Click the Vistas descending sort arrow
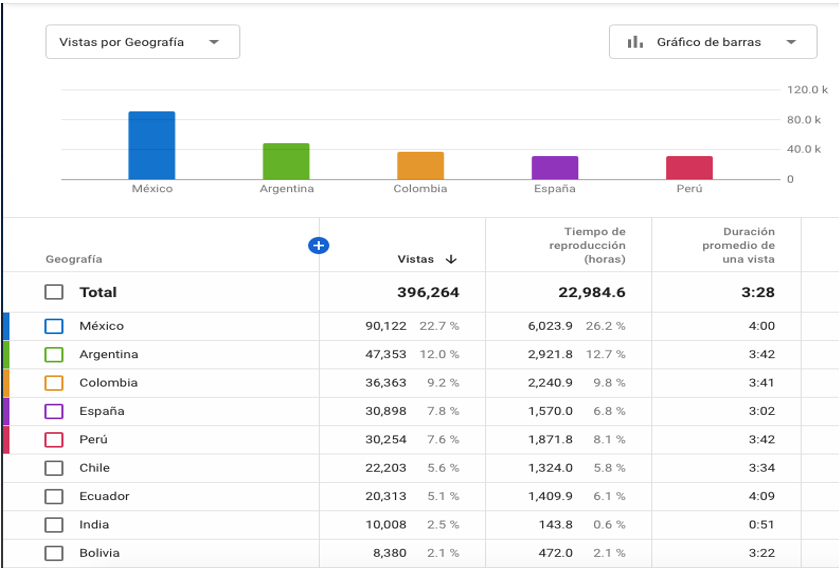839x572 pixels. (451, 259)
